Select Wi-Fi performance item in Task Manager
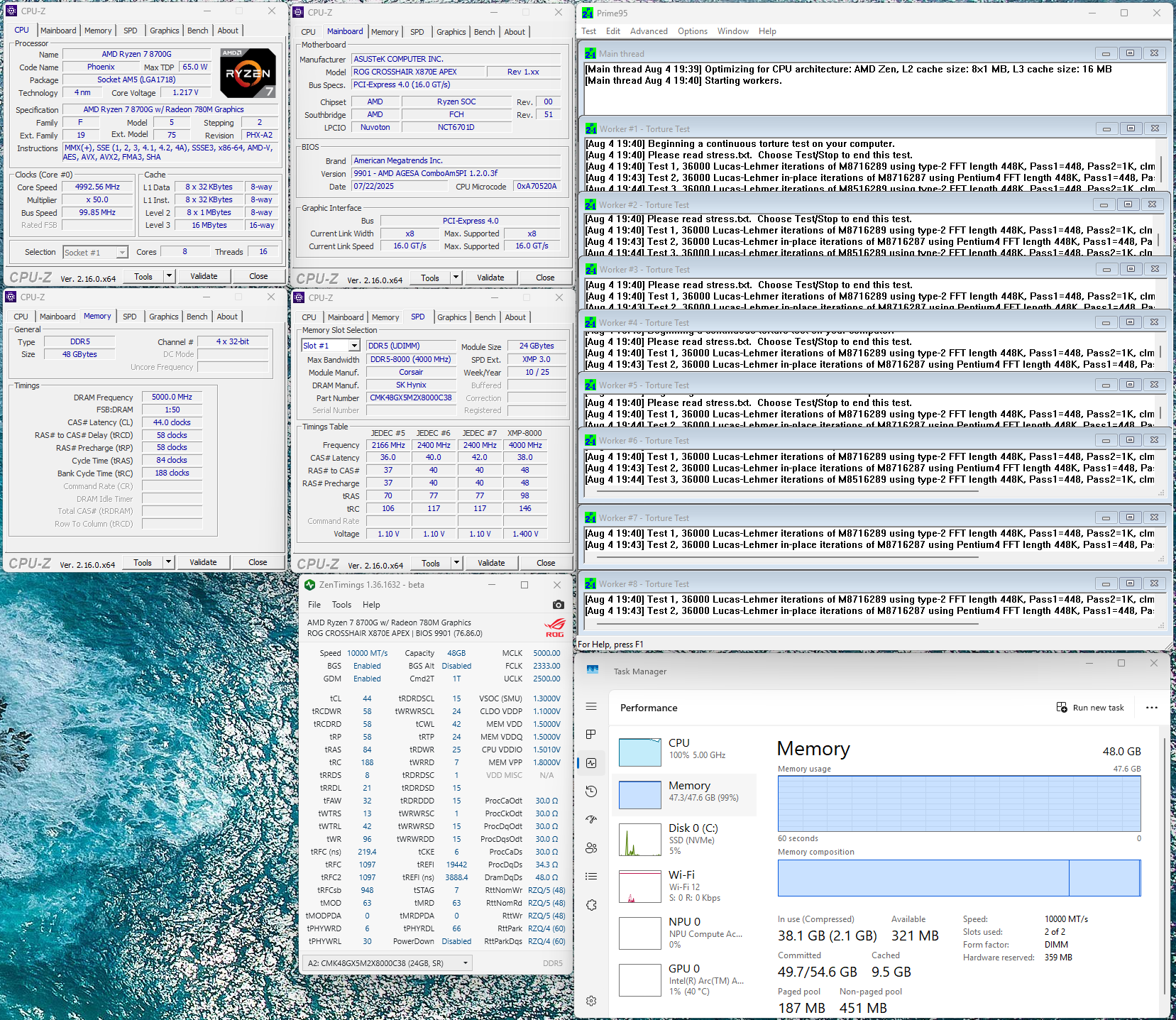The height and width of the screenshot is (1020, 1176). 684,886
